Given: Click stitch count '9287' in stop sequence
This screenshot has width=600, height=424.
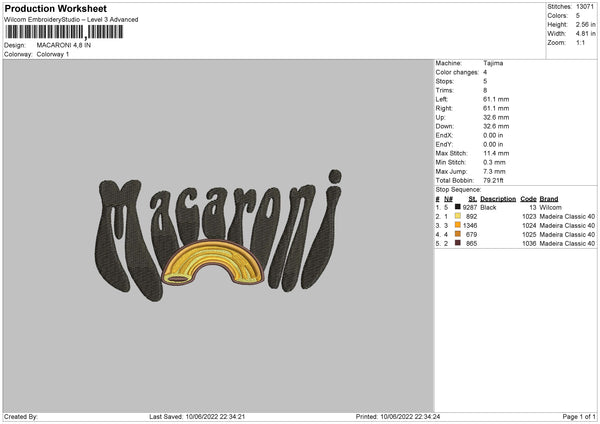Looking at the screenshot, I should tap(470, 207).
